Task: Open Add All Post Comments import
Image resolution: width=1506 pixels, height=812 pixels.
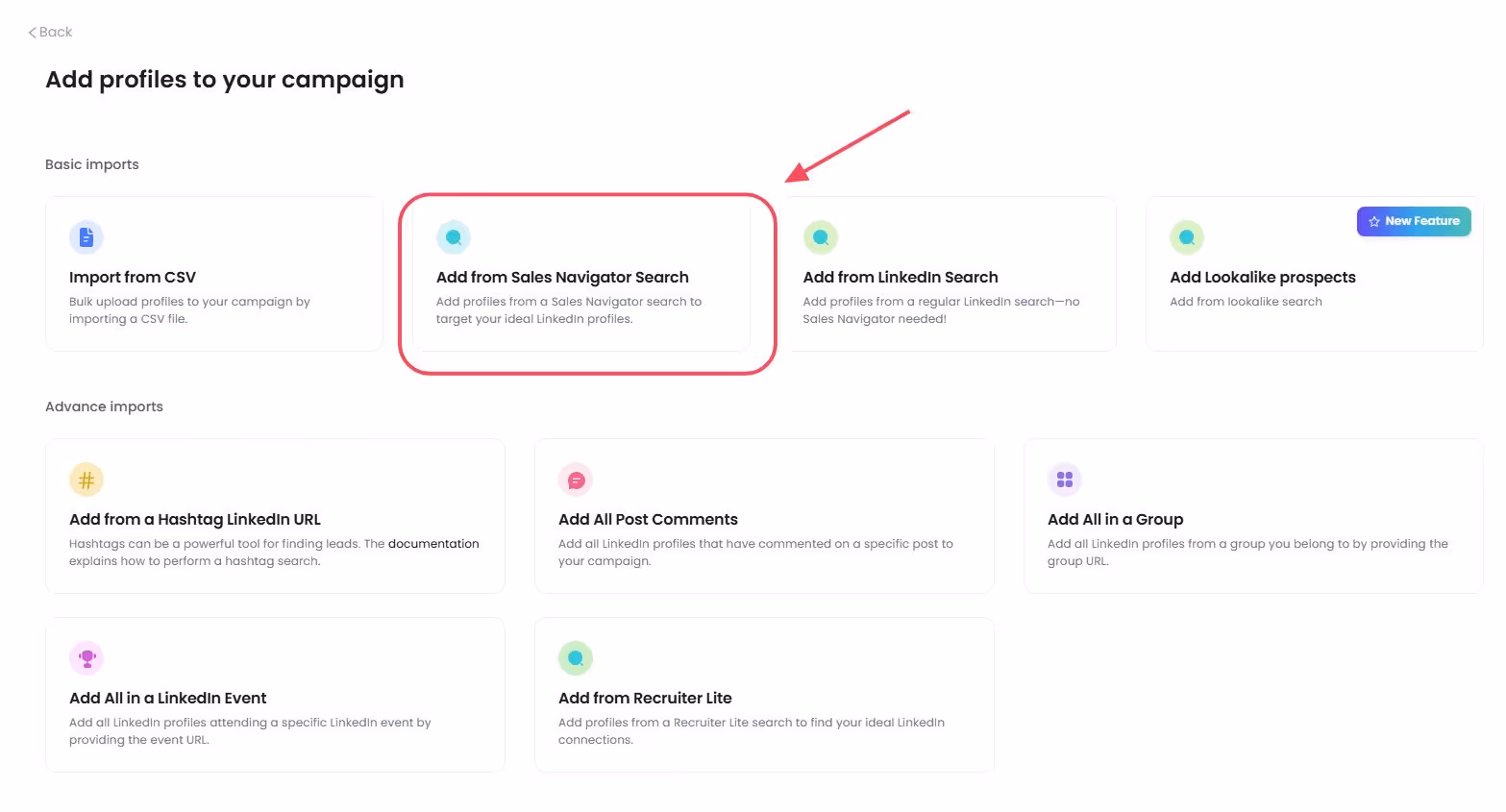Action: tap(763, 516)
